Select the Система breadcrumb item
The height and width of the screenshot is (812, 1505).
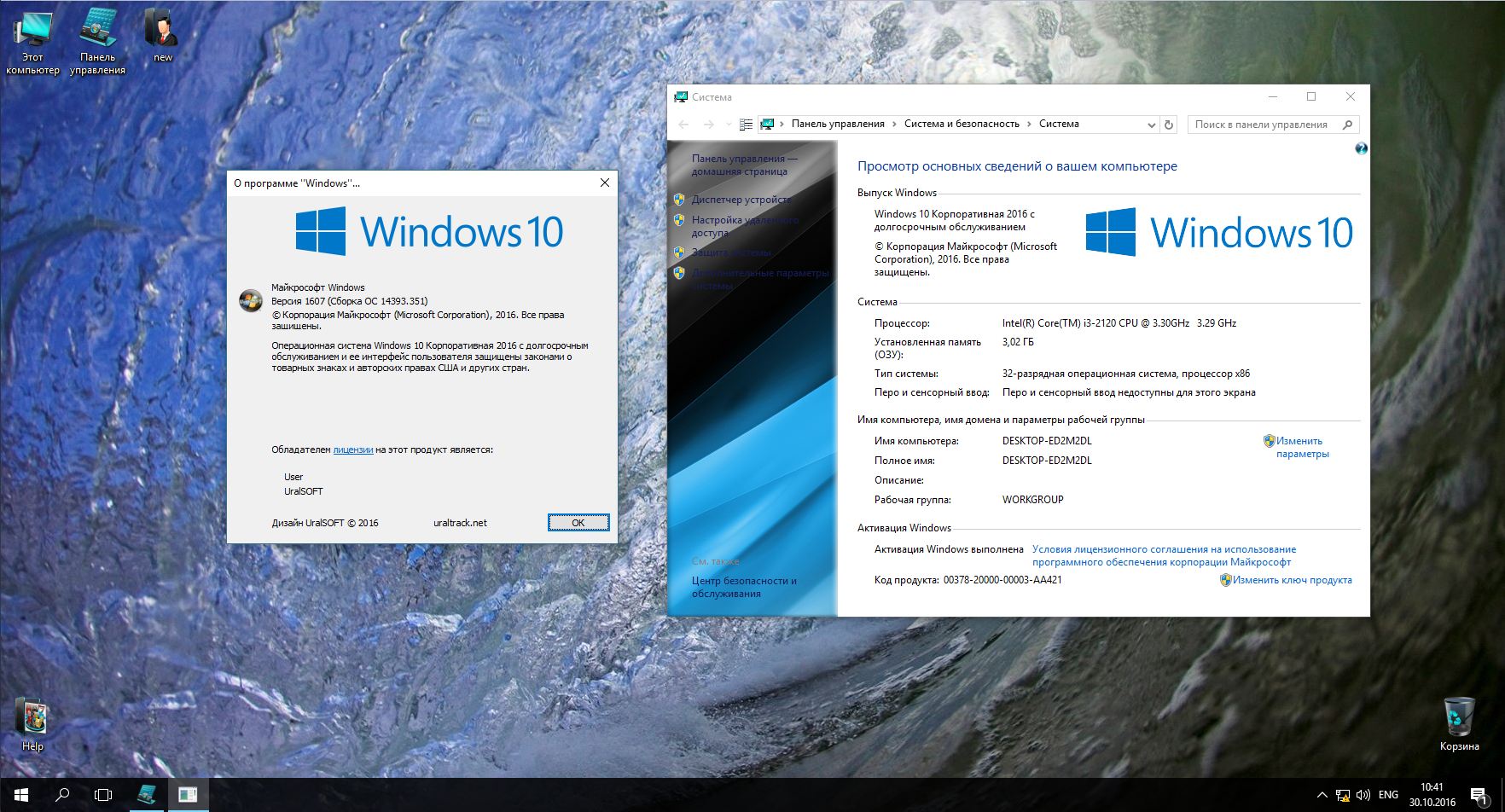pyautogui.click(x=1059, y=124)
